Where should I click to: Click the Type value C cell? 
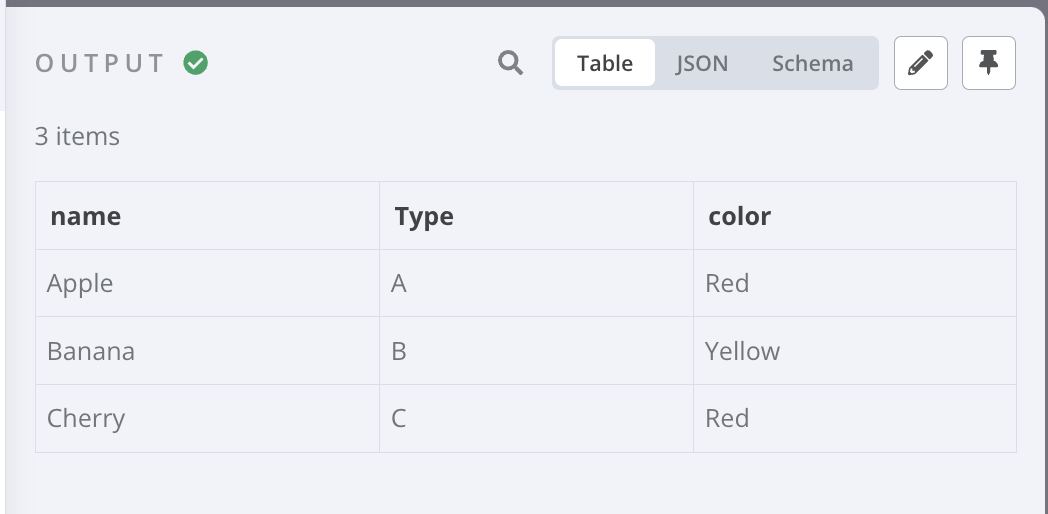click(x=536, y=418)
